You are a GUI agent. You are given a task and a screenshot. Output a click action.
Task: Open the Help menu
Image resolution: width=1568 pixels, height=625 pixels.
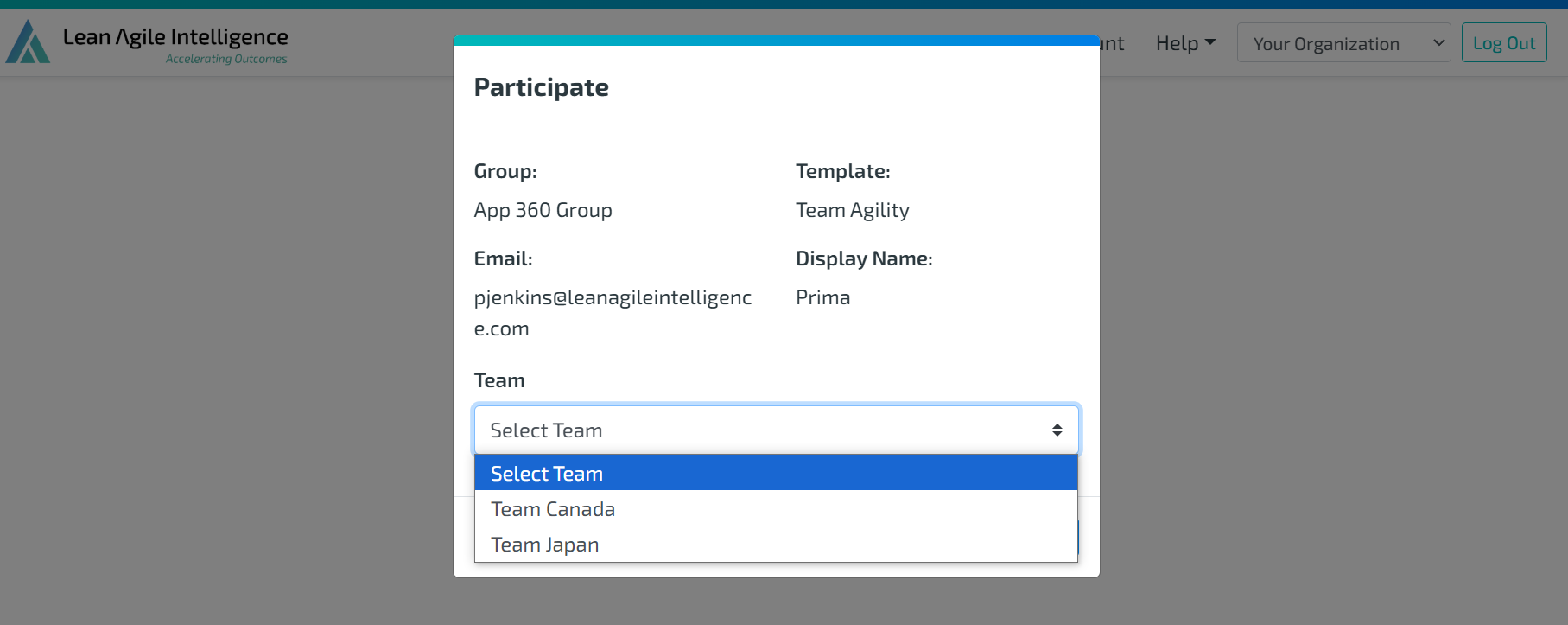coord(1185,43)
